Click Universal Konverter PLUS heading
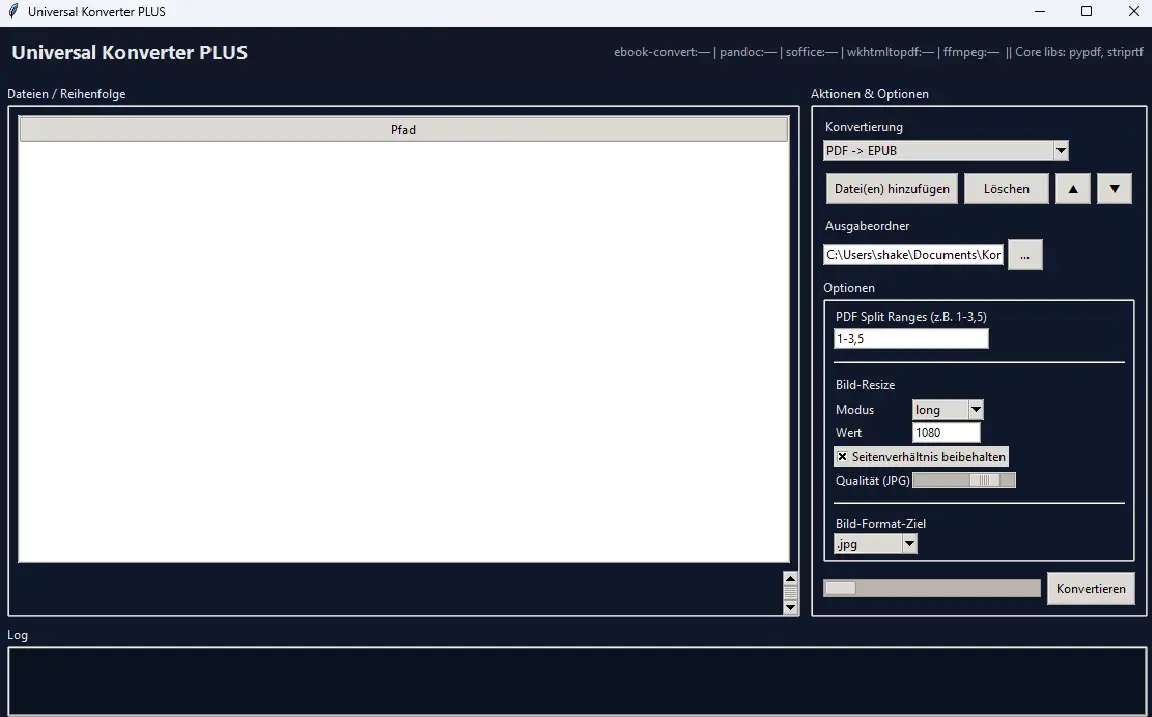Screen dimensions: 1152x717 pyautogui.click(x=128, y=52)
